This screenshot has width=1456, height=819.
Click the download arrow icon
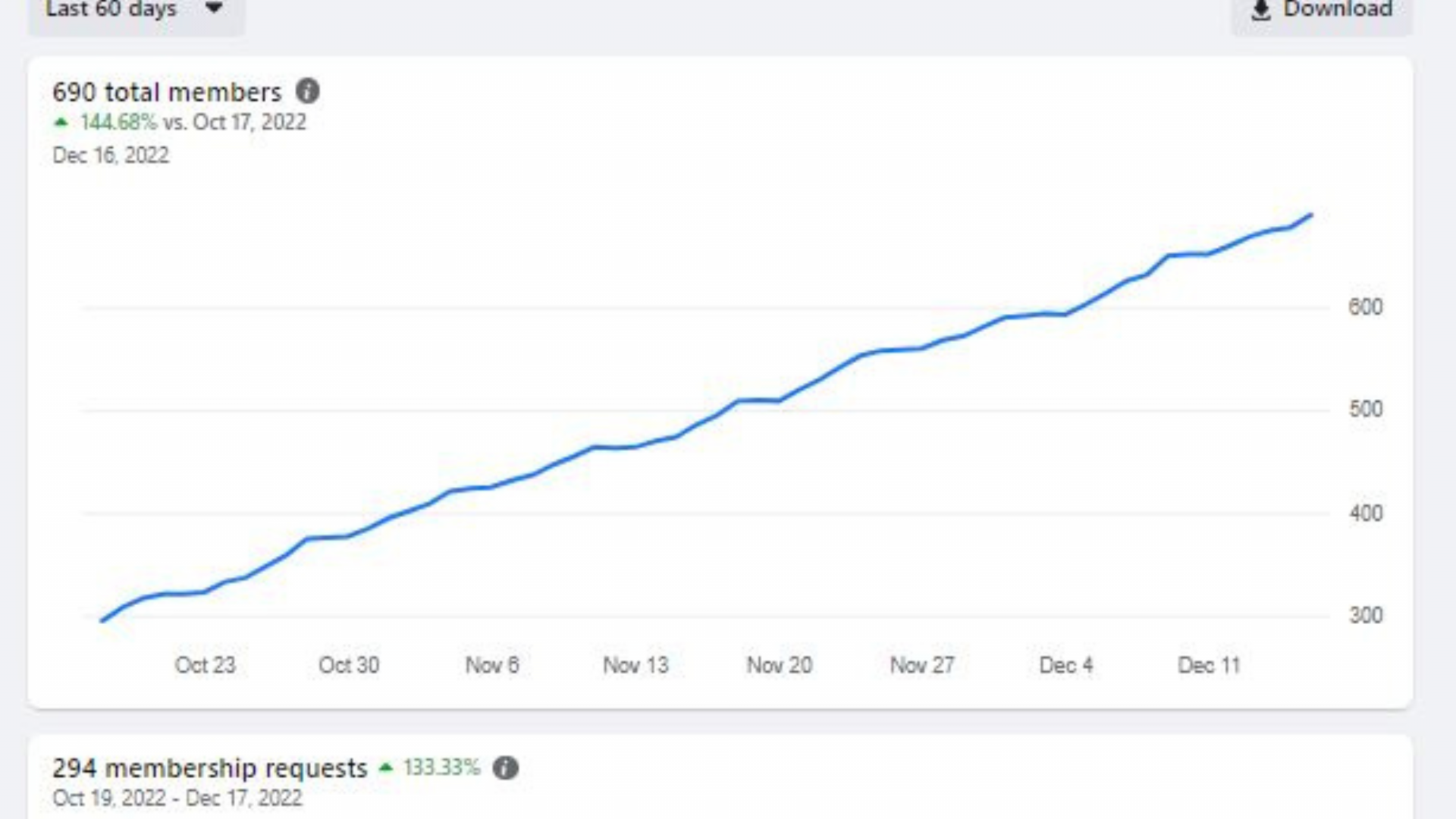coord(1260,10)
